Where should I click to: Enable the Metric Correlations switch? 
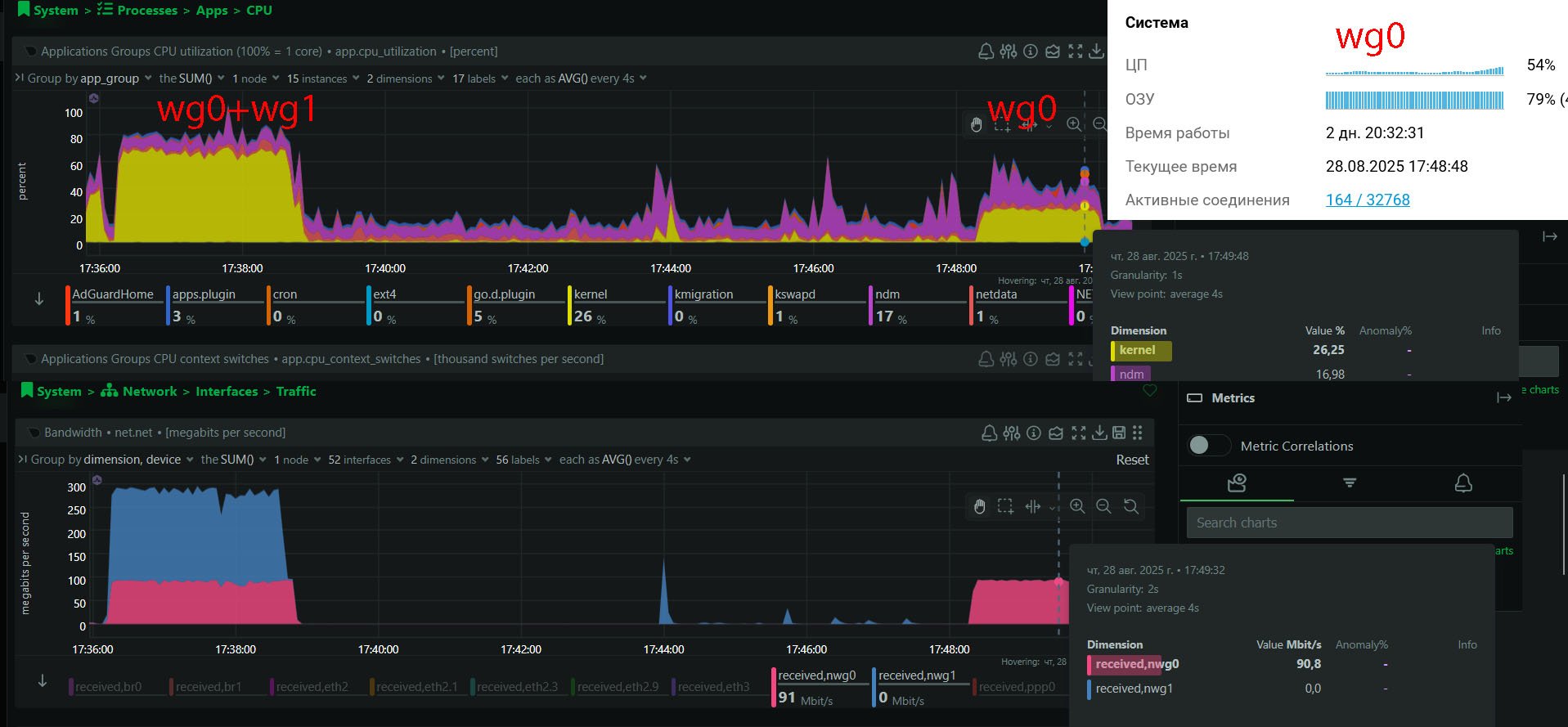(1209, 445)
